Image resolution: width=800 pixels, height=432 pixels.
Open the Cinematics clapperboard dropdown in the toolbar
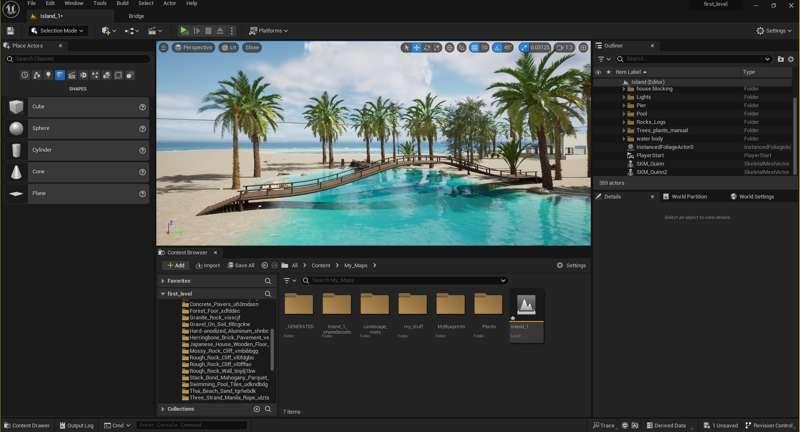(155, 31)
